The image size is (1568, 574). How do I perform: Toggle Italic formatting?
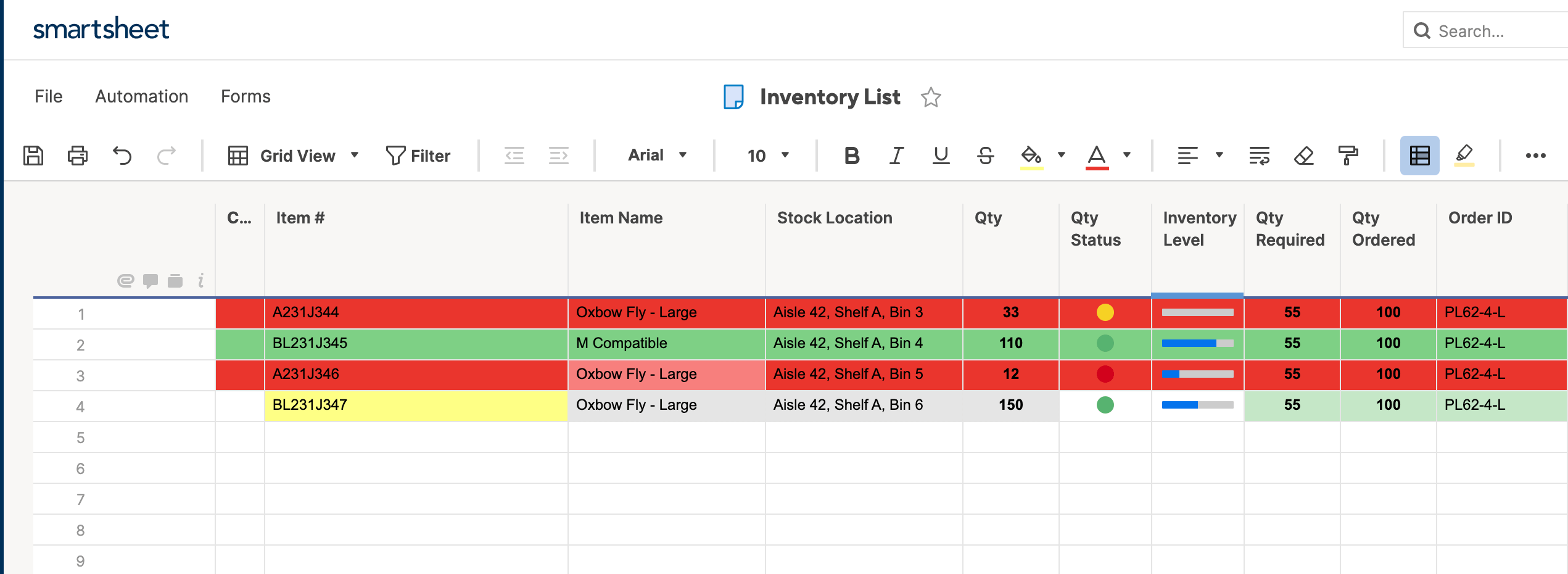[896, 156]
